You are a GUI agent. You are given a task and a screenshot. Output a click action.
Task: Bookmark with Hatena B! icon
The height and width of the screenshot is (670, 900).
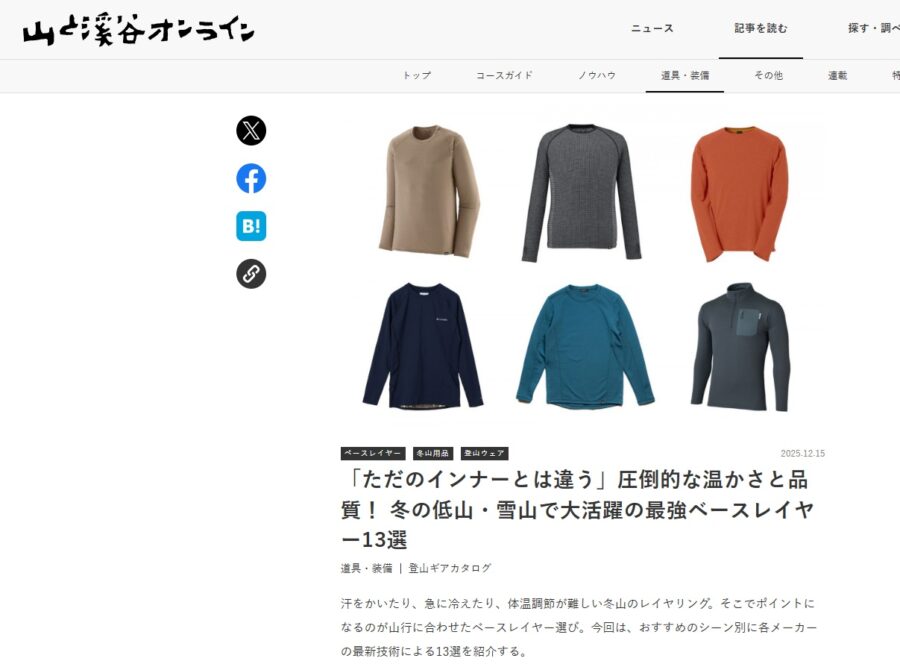pyautogui.click(x=251, y=226)
